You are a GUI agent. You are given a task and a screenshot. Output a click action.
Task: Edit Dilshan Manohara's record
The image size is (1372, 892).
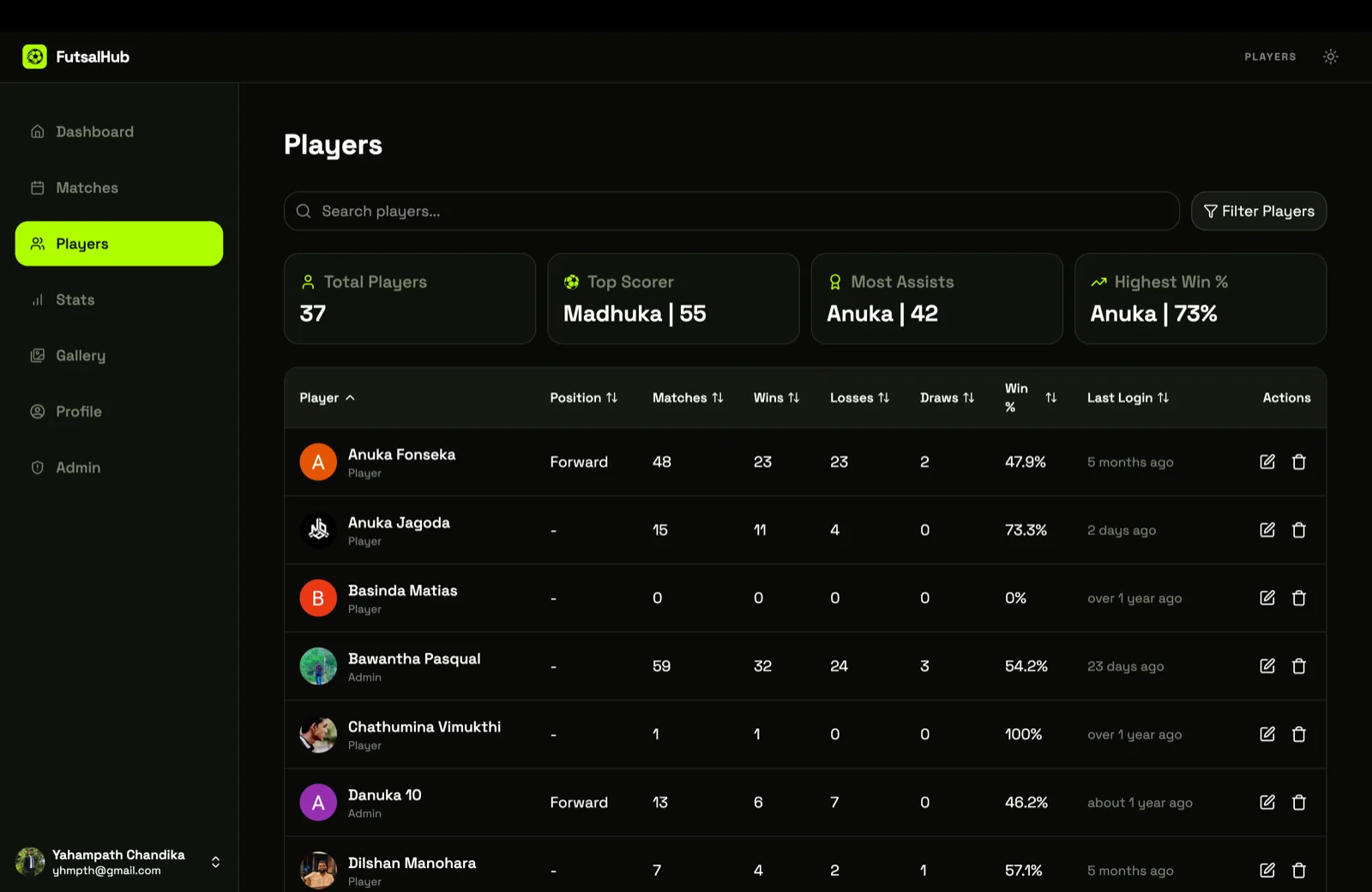tap(1267, 870)
